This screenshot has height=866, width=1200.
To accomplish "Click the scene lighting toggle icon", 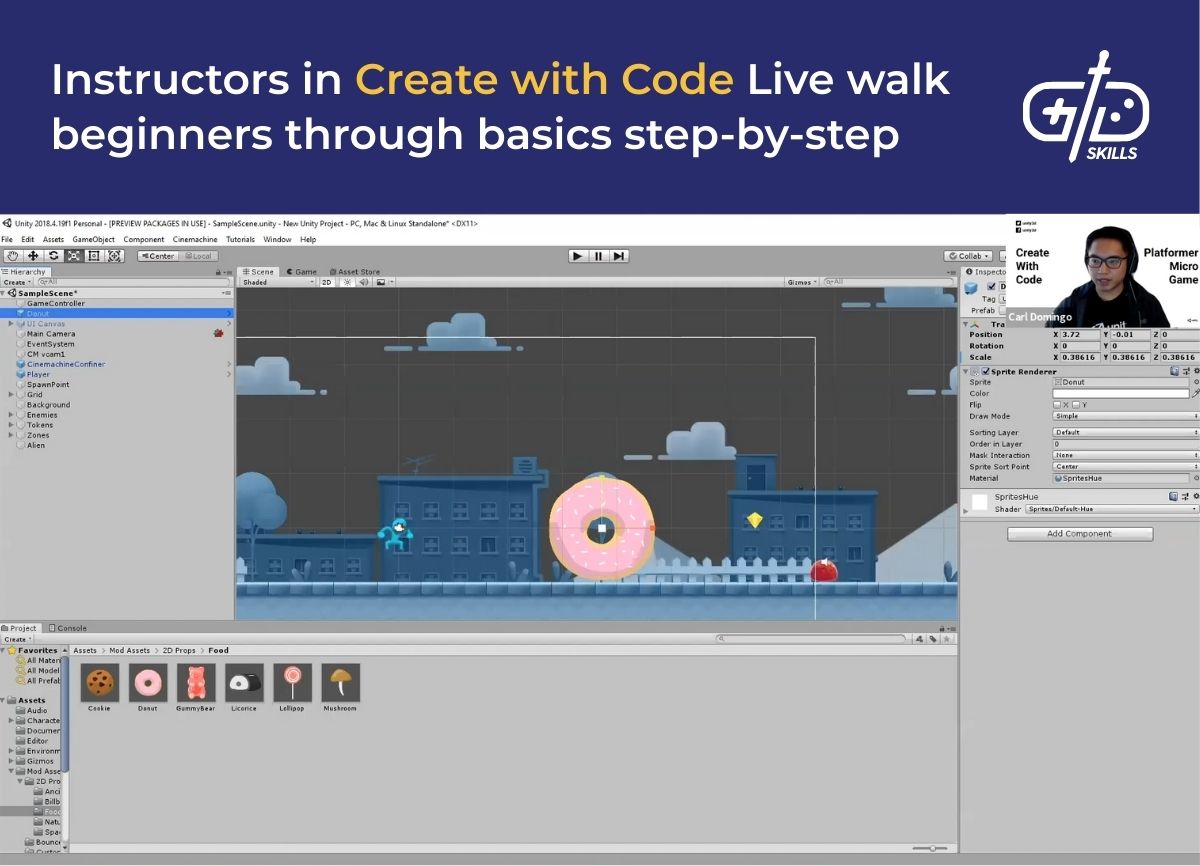I will click(346, 281).
